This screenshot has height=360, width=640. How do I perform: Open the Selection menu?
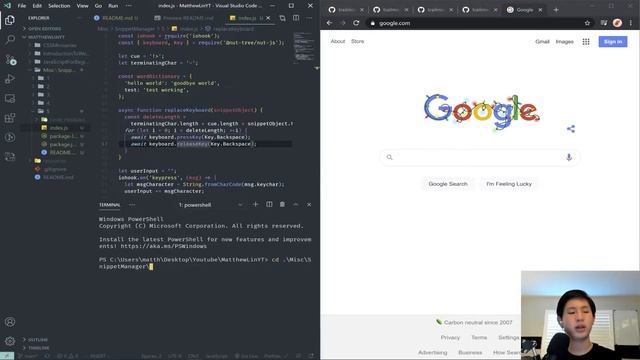pos(59,6)
